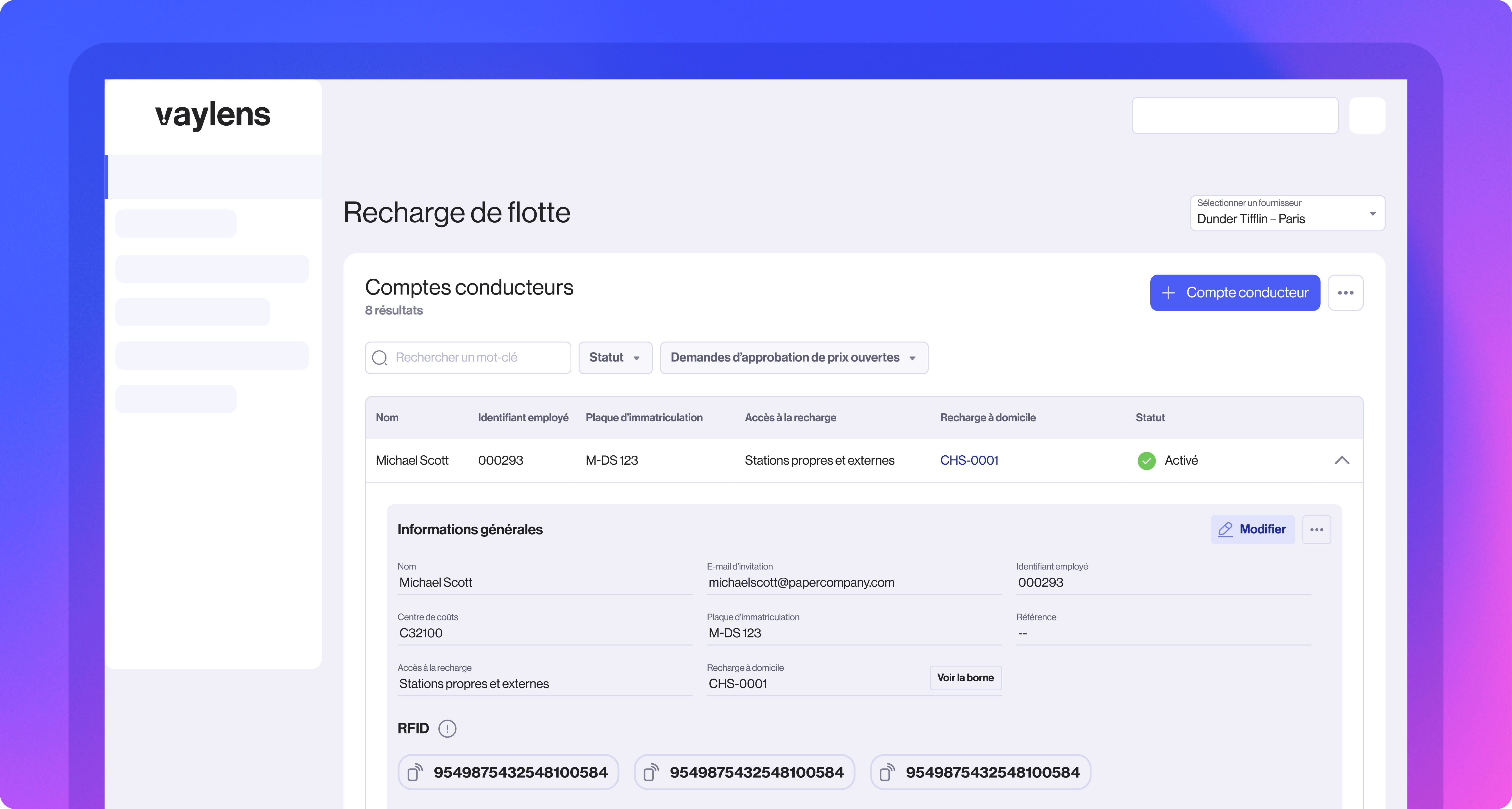Open the Demandes d'approbation de prix ouvertes dropdown

[x=793, y=357]
